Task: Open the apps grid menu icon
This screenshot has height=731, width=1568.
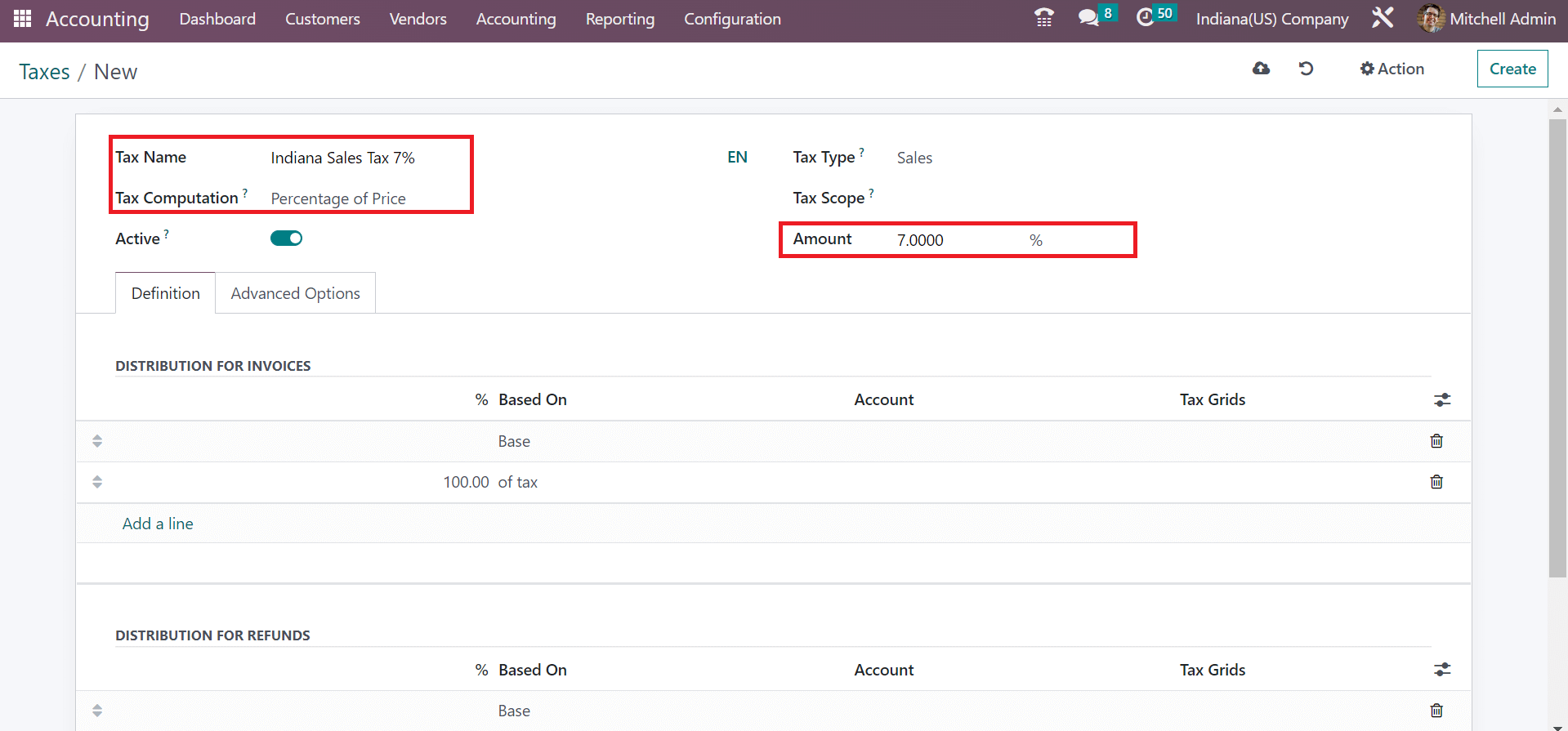Action: [x=22, y=18]
